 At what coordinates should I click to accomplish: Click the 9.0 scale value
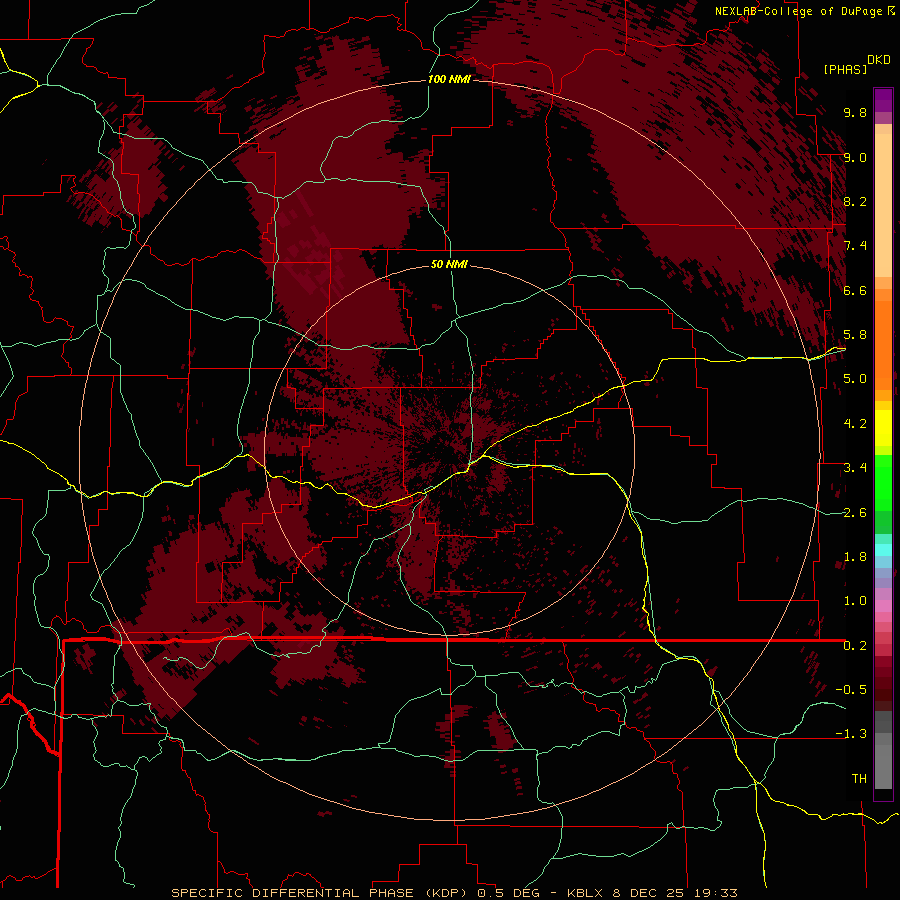click(855, 157)
